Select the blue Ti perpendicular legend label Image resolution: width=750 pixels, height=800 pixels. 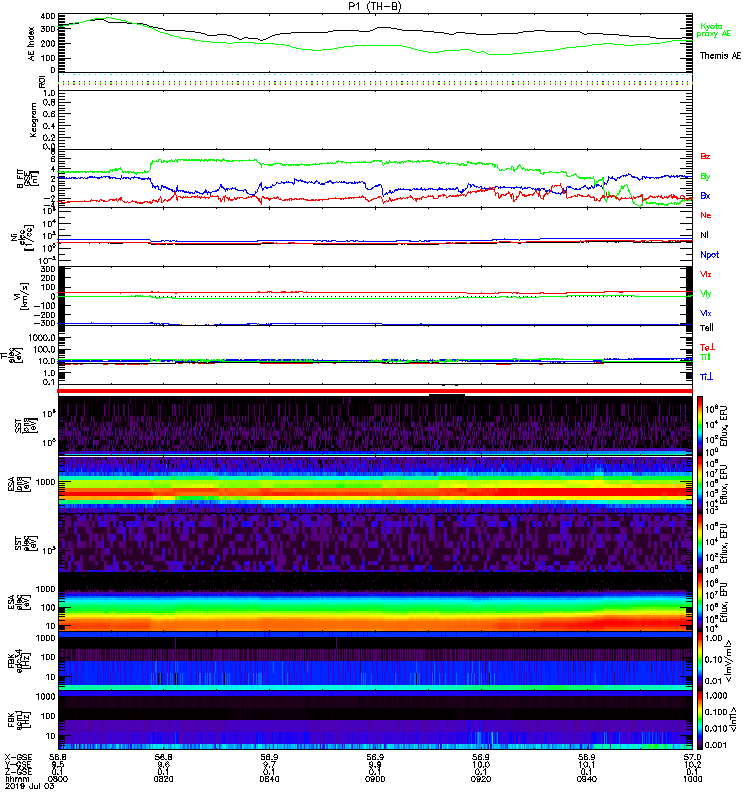point(706,377)
